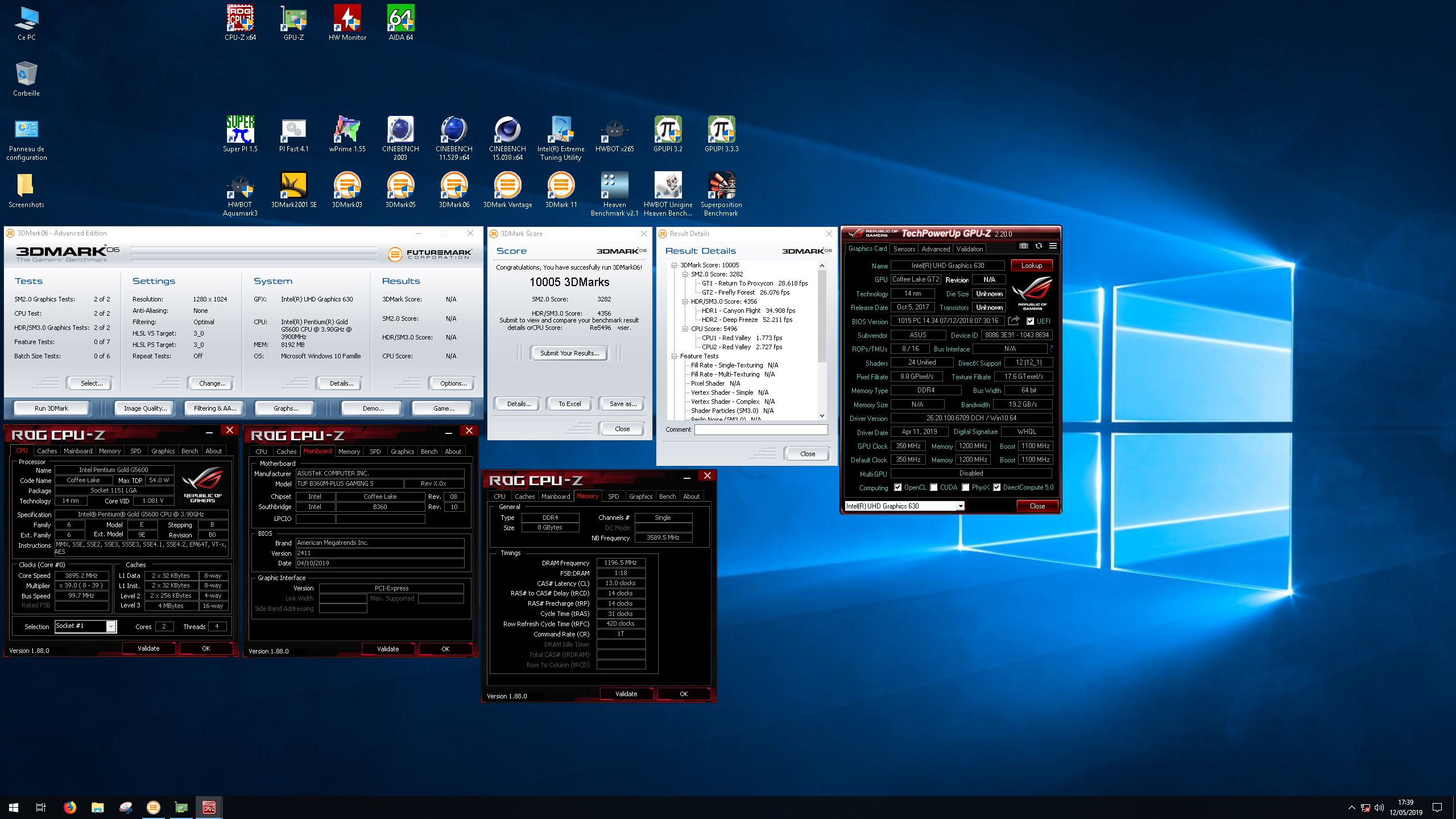
Task: Open the 3DMark2001 SE shortcut
Action: pos(293,190)
